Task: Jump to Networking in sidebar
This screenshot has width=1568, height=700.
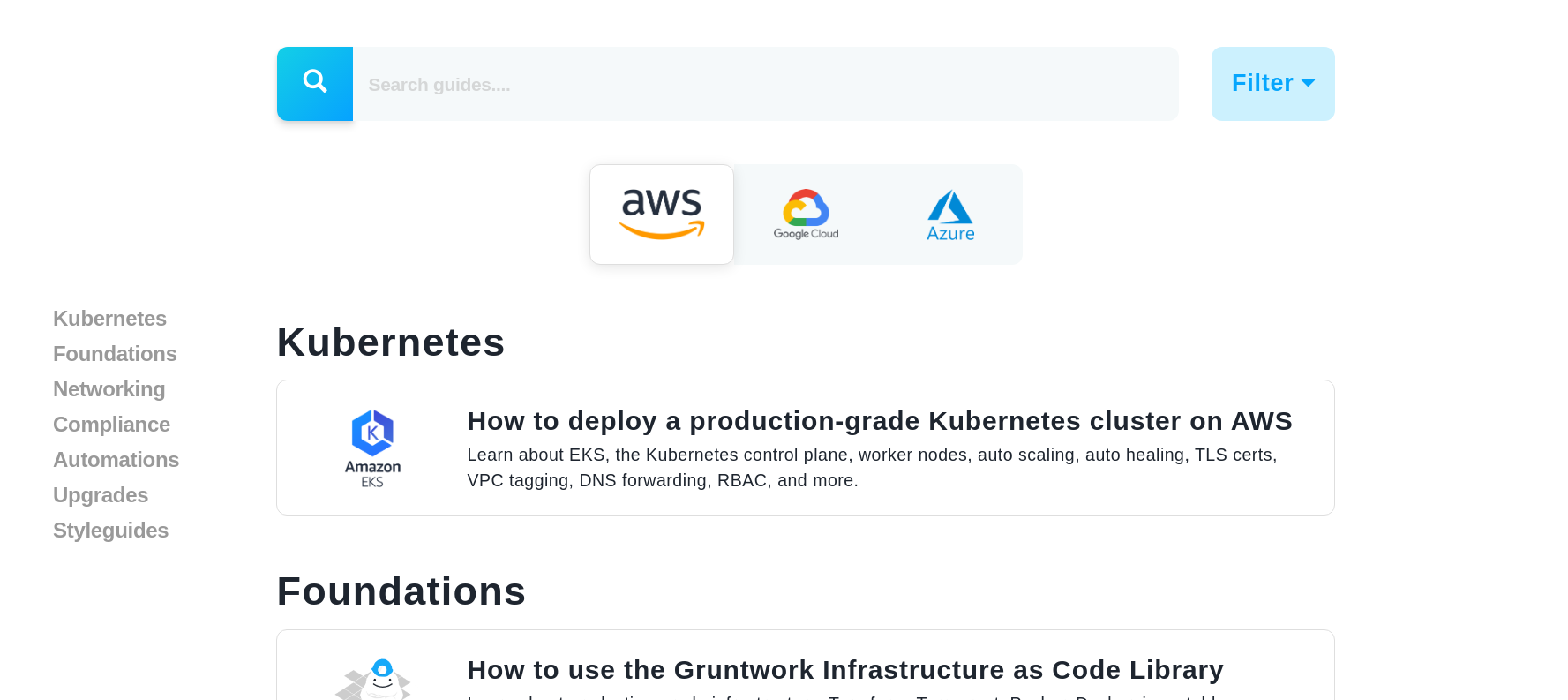Action: (109, 389)
